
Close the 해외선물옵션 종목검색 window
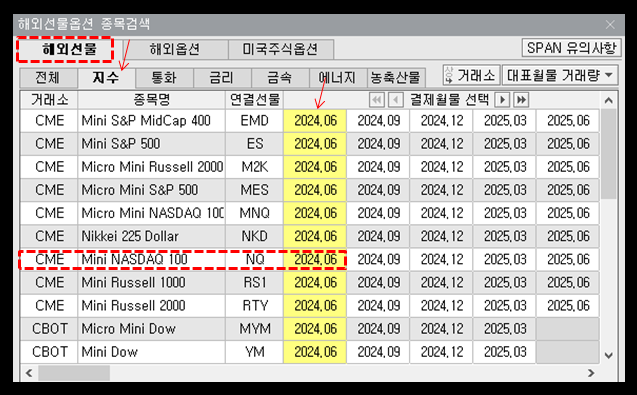coord(610,25)
